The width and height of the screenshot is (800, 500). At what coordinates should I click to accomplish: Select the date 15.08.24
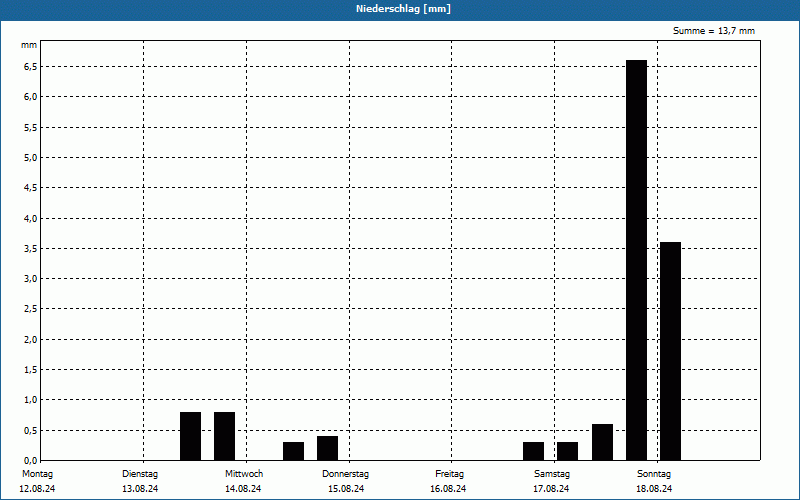pos(346,489)
